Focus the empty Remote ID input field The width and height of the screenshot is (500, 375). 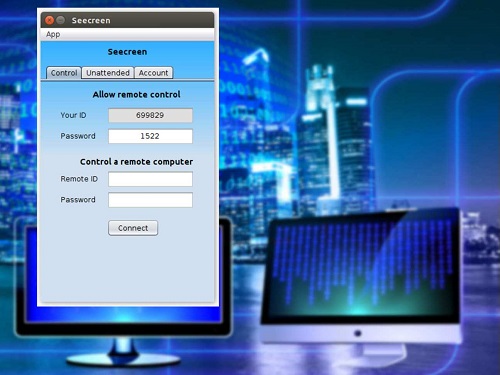coord(150,179)
